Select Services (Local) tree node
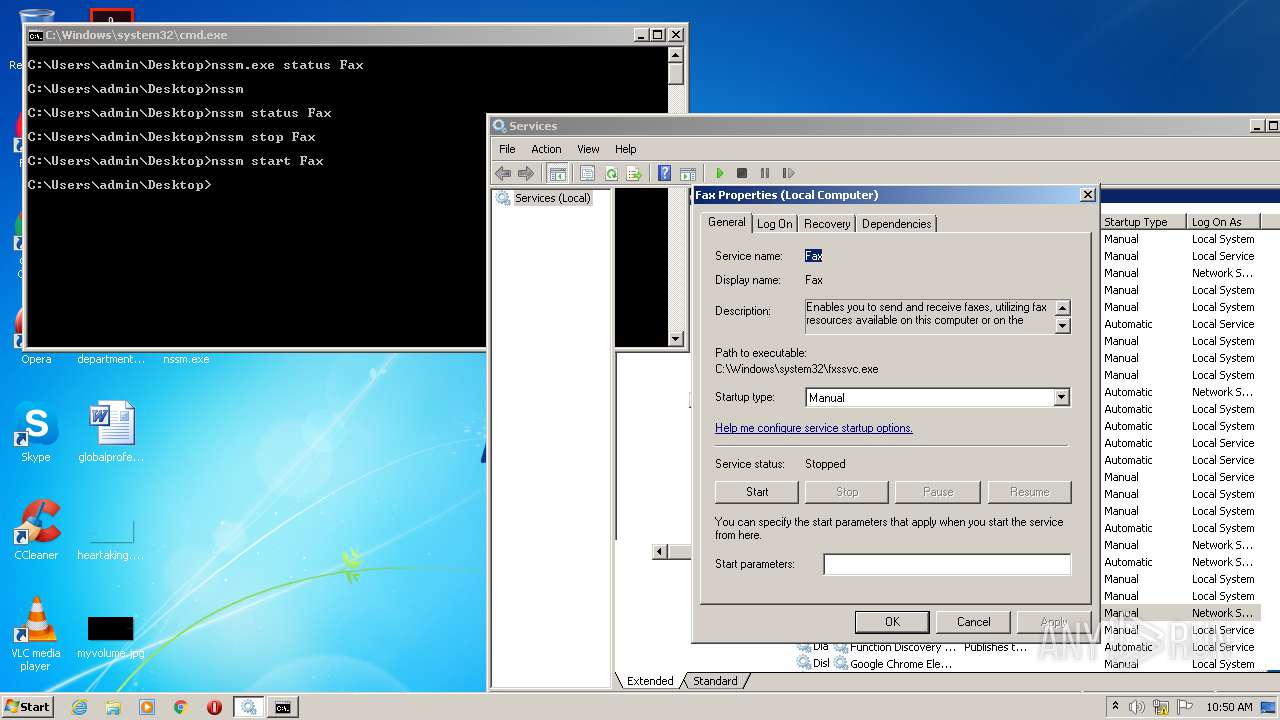Screen dimensions: 1280x720 tap(553, 198)
